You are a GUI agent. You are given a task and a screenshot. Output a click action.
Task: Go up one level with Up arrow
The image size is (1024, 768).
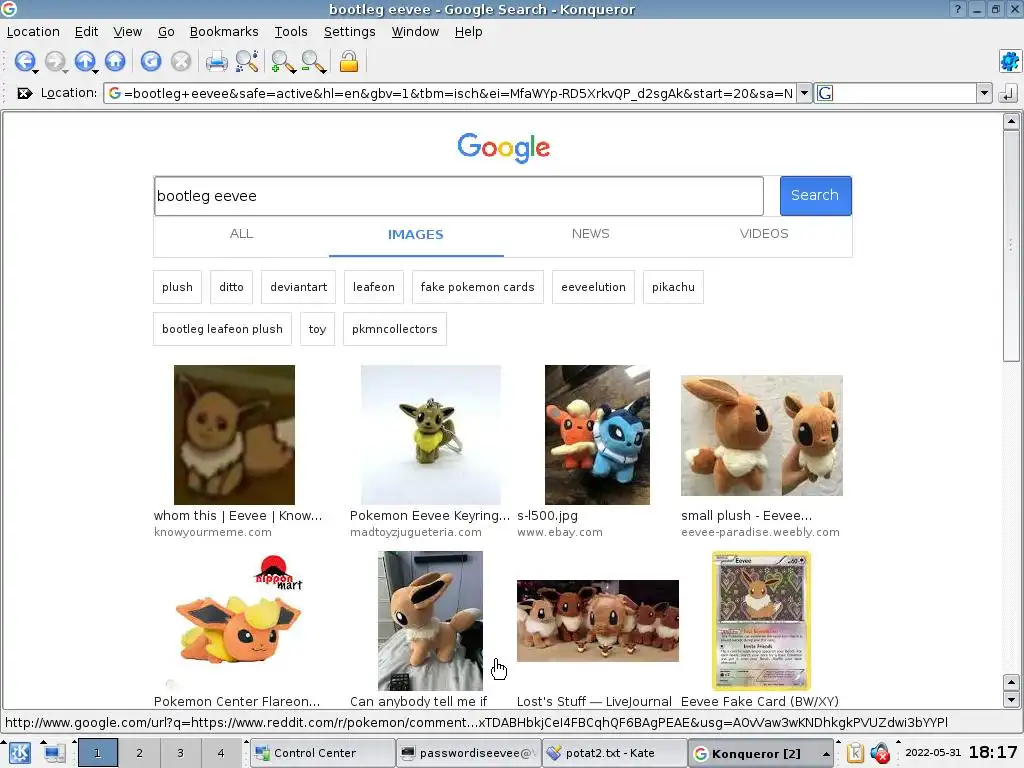[84, 61]
